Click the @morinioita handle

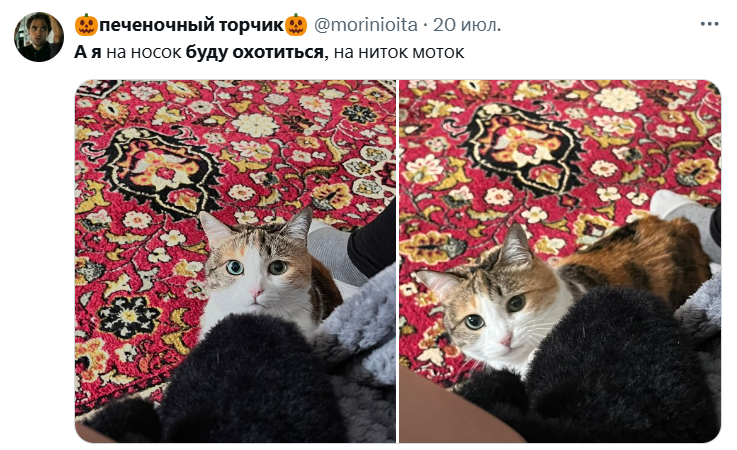point(365,25)
